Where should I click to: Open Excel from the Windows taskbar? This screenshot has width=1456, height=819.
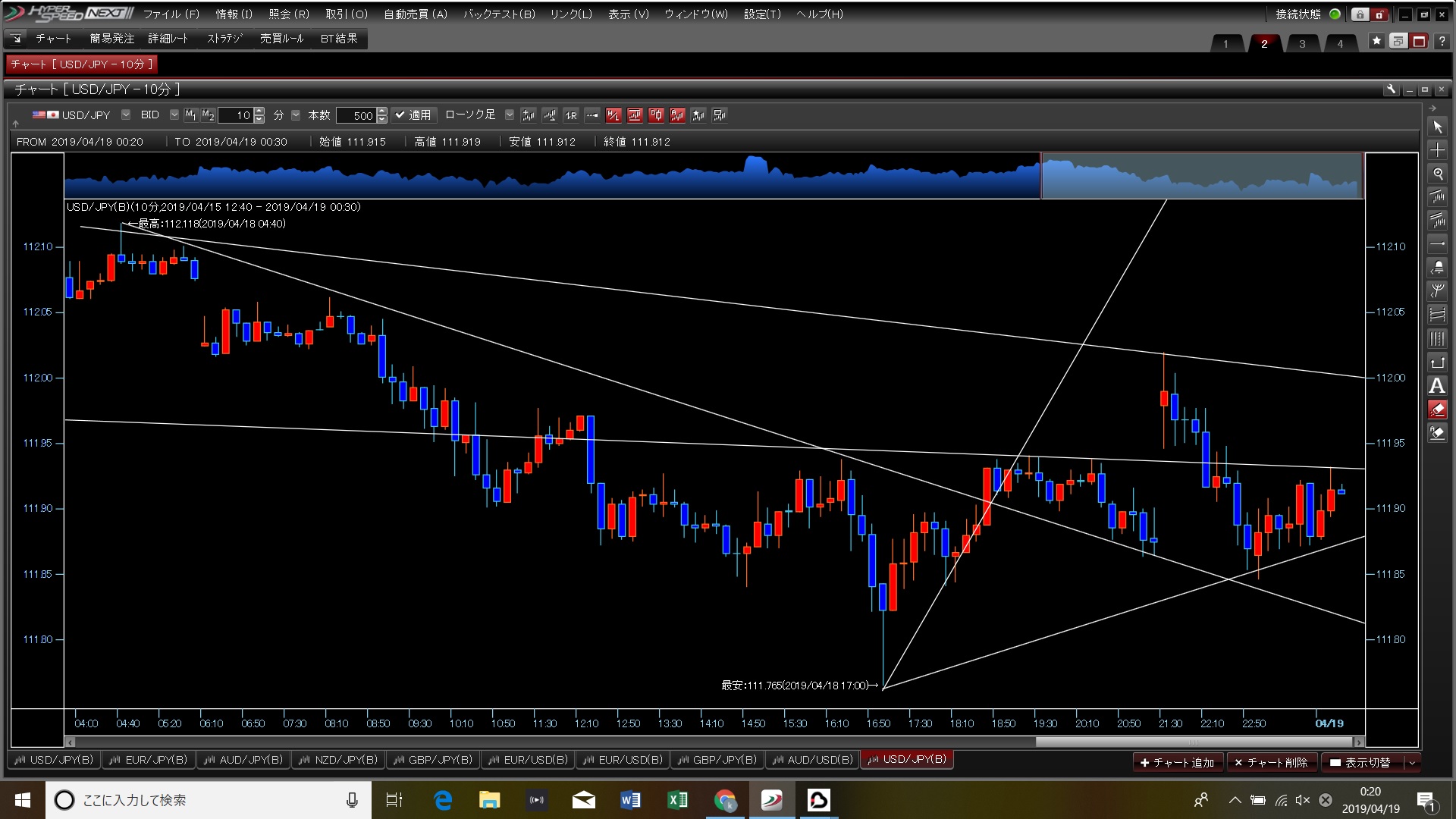(677, 800)
